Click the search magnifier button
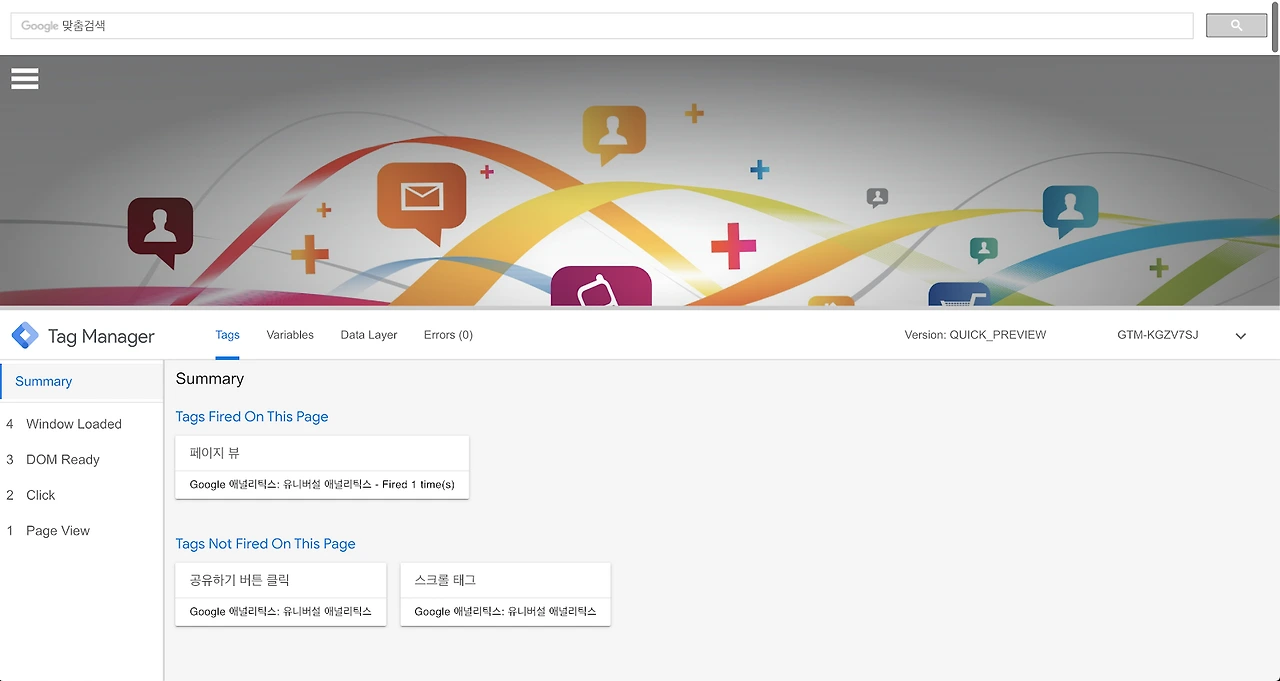The image size is (1280, 681). [x=1236, y=26]
